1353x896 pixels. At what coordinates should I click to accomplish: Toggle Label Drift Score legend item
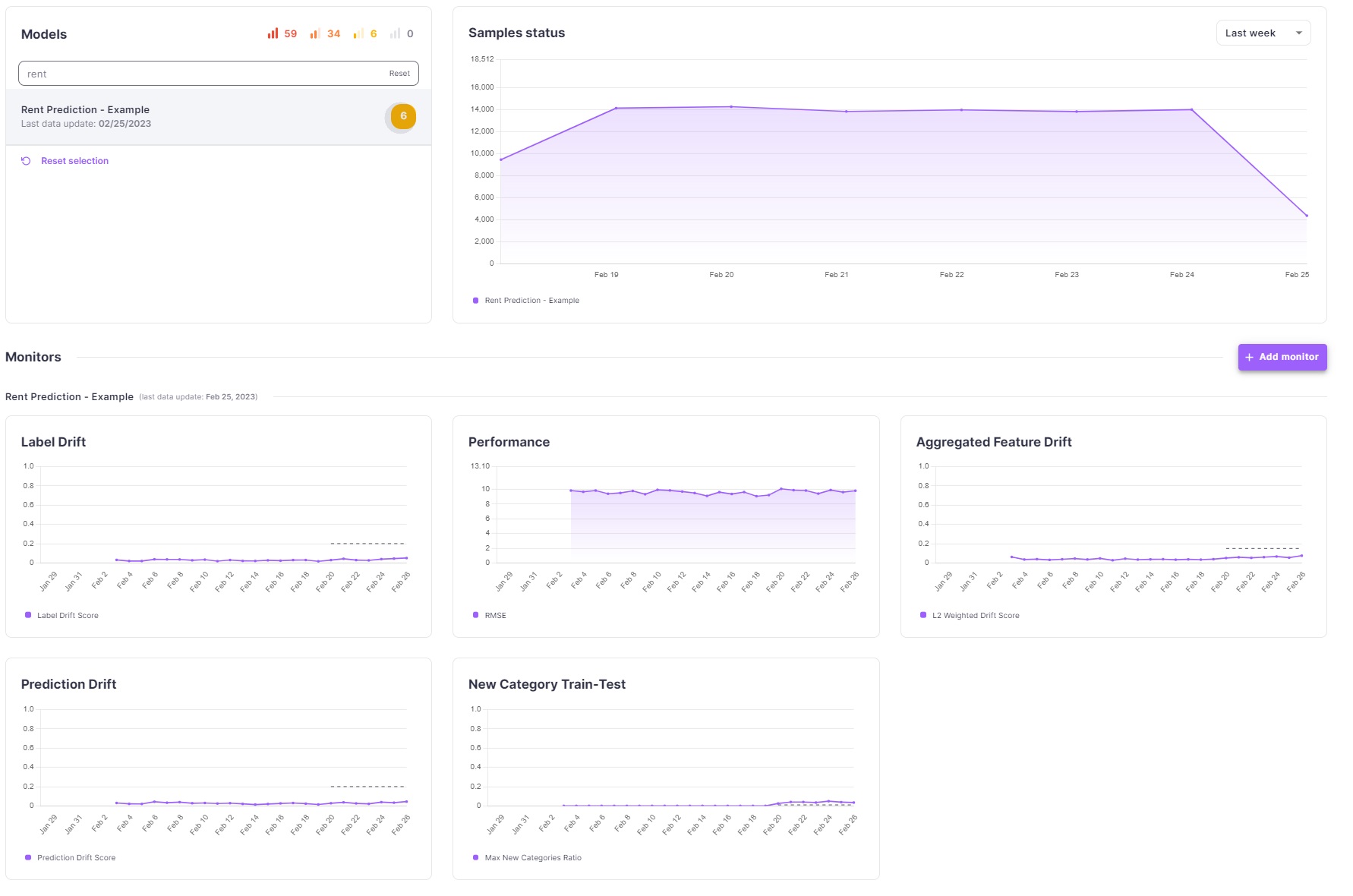coord(62,616)
